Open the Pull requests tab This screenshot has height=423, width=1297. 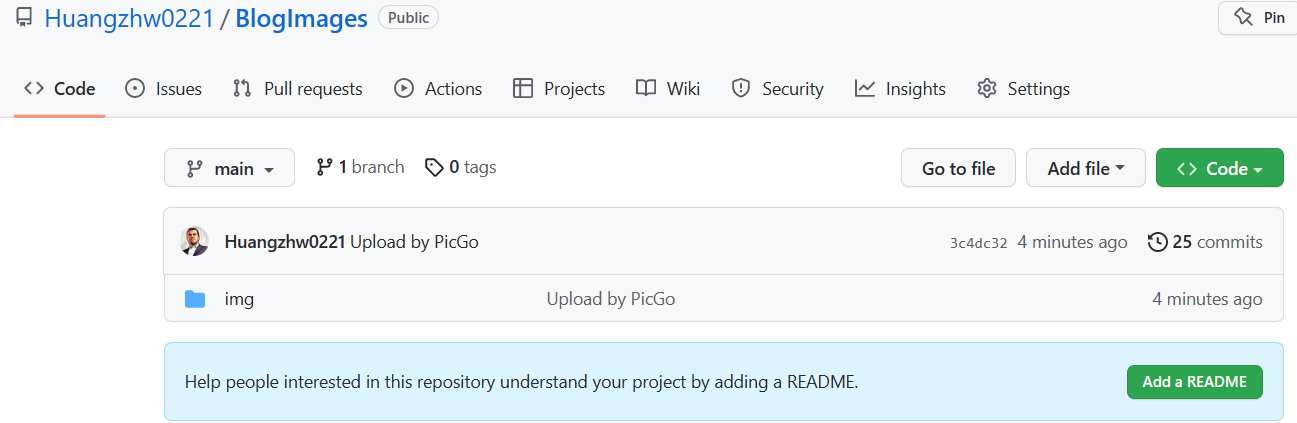(x=297, y=89)
